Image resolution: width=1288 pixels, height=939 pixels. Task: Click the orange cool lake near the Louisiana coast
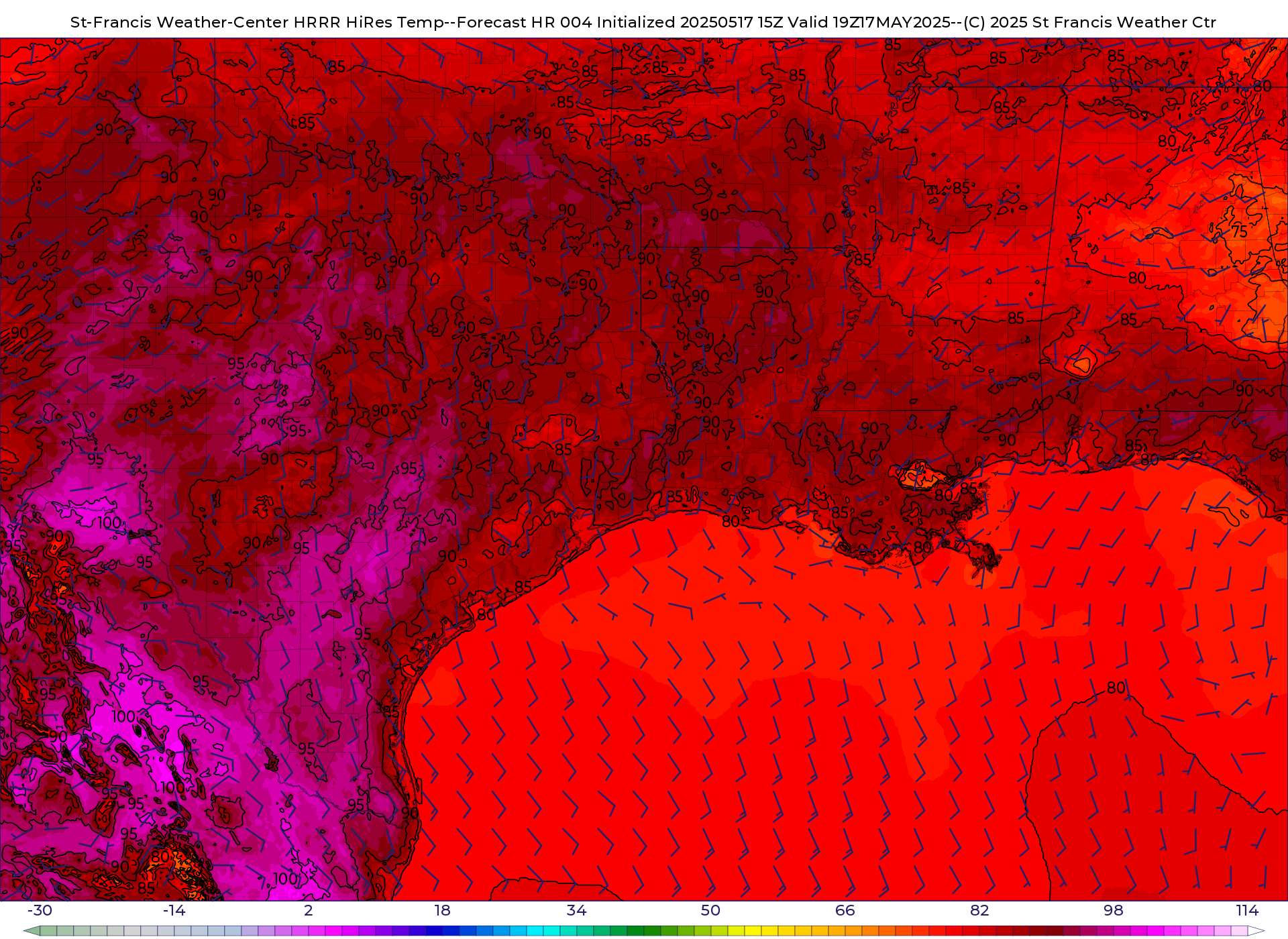(921, 474)
